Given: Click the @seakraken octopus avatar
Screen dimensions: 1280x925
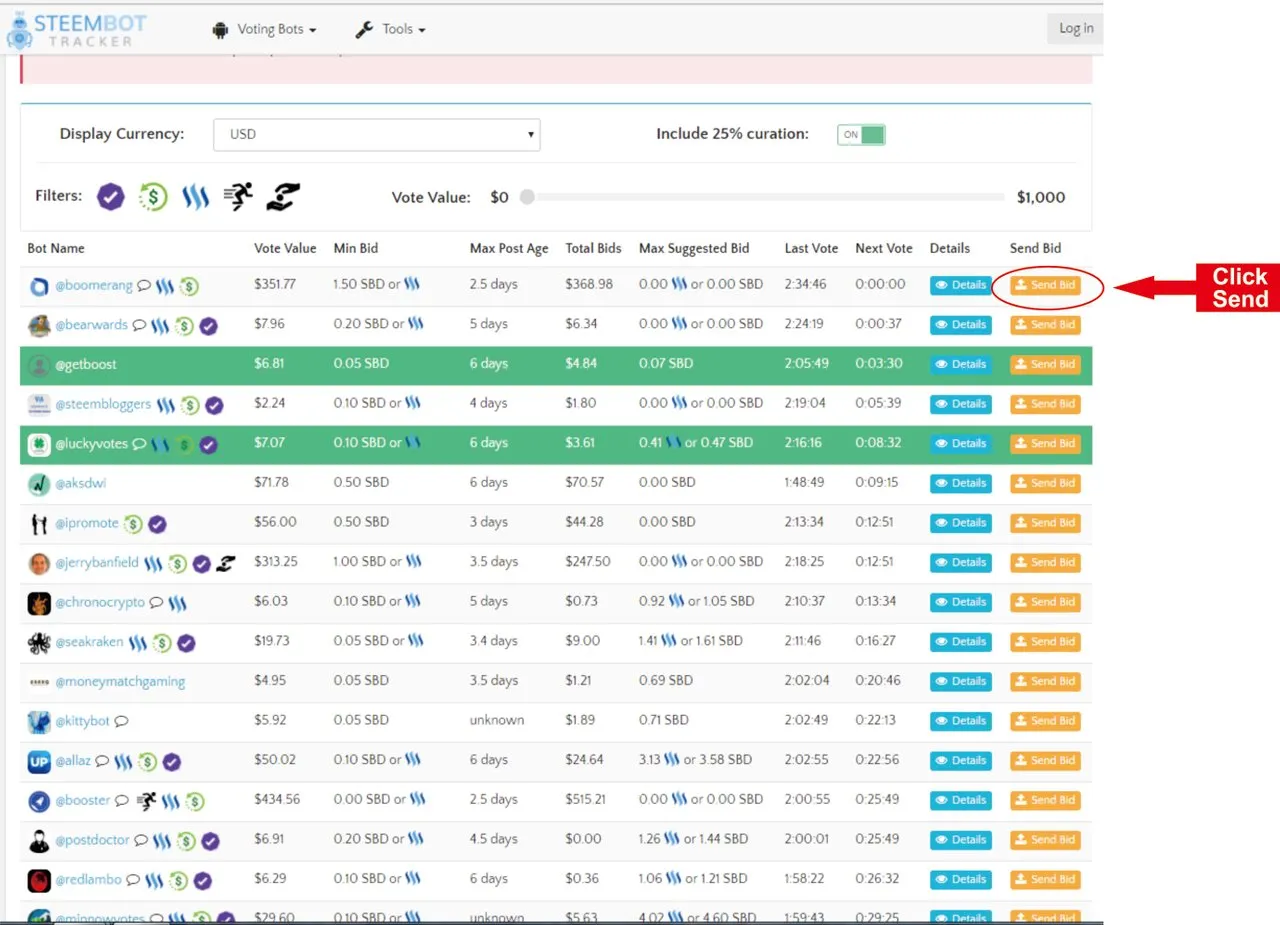Looking at the screenshot, I should [39, 642].
